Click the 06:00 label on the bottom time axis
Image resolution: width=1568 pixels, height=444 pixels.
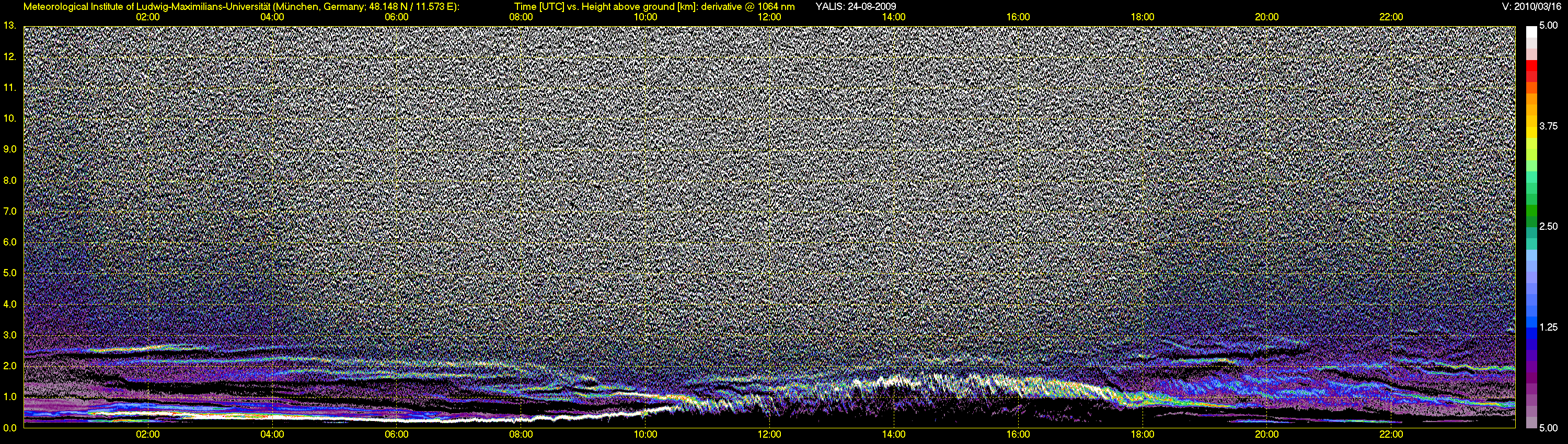click(x=396, y=435)
